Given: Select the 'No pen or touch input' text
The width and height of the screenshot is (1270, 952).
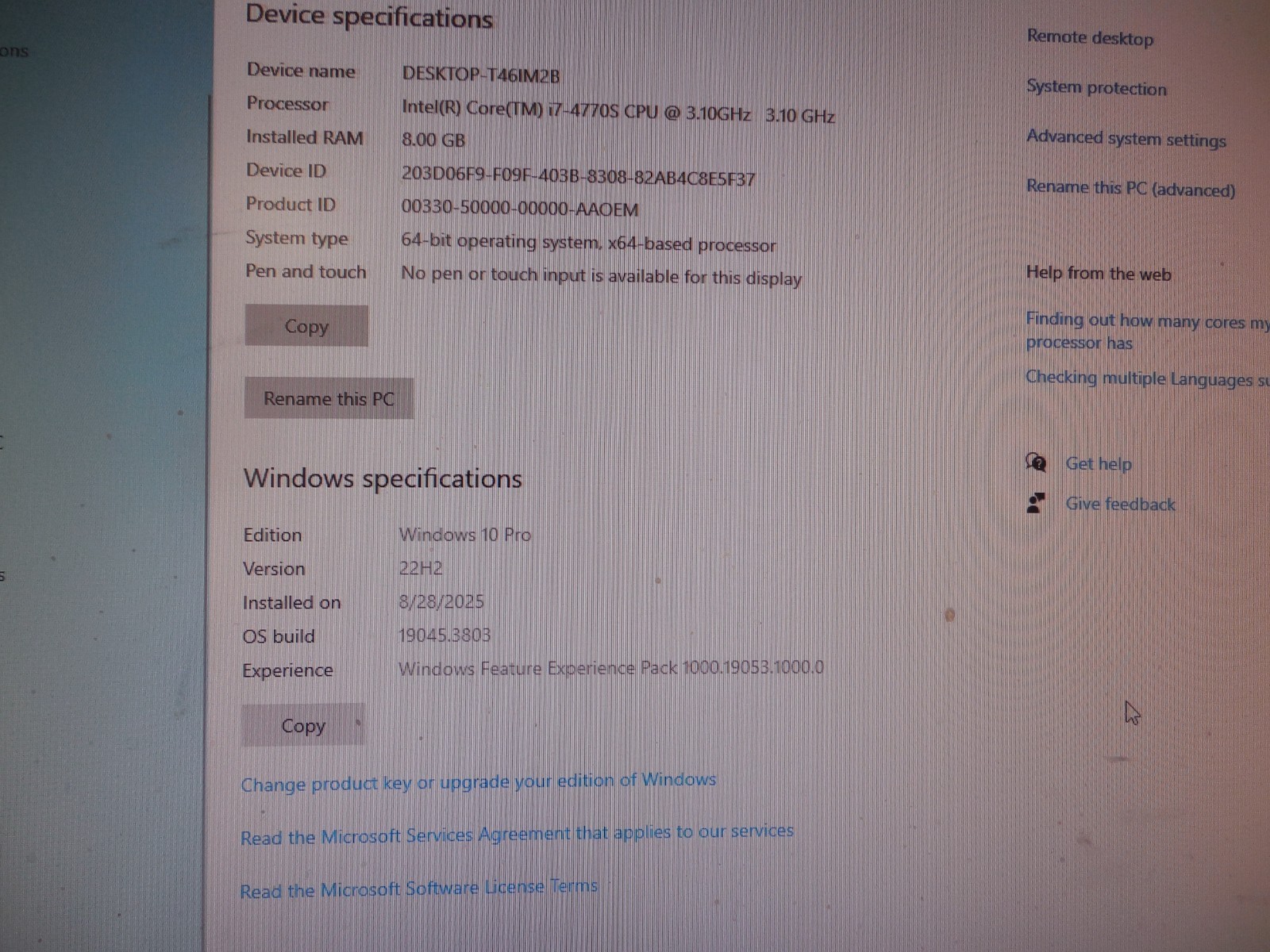Looking at the screenshot, I should click(x=602, y=277).
